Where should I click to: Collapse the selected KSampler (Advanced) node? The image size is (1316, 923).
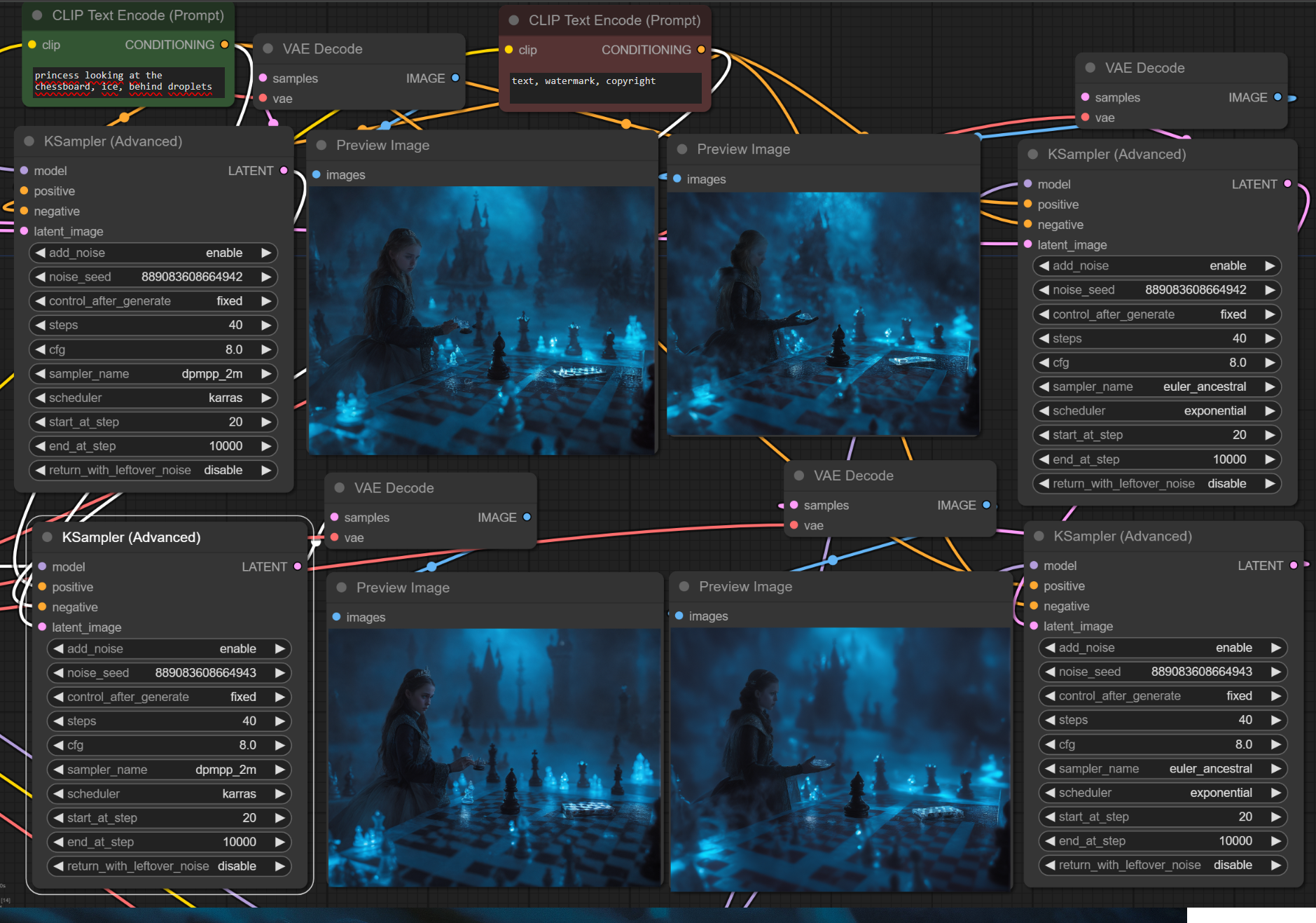[x=48, y=537]
